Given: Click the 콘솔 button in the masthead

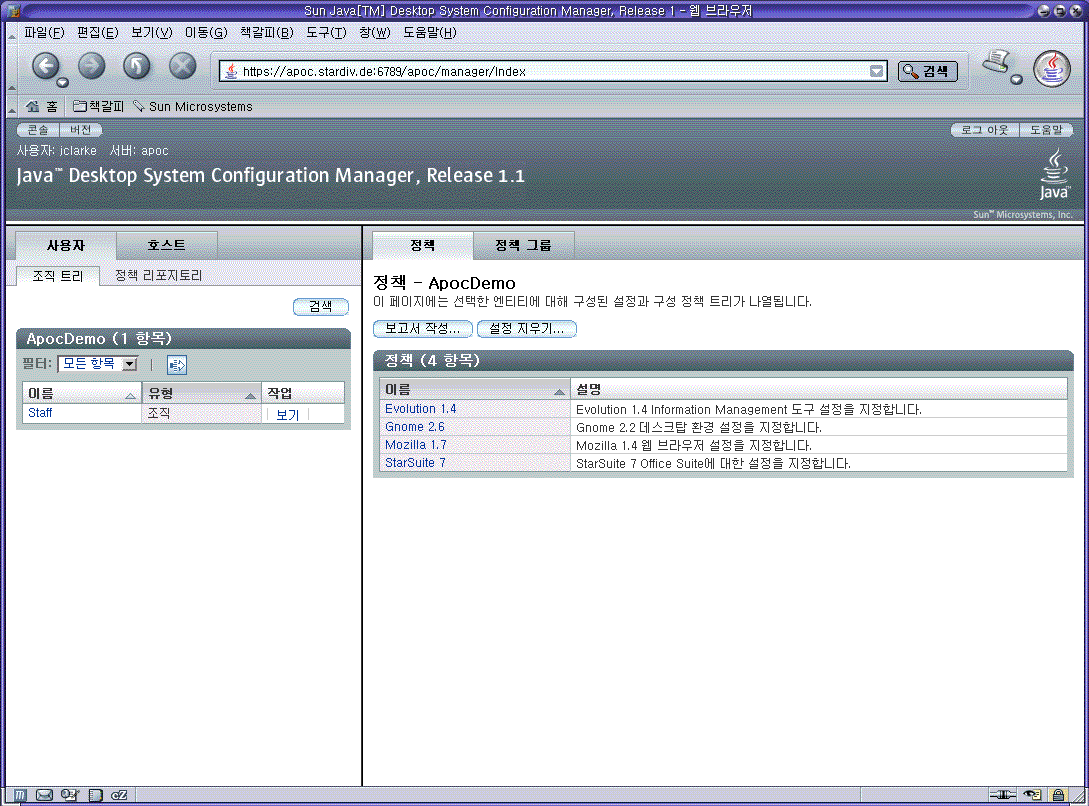Looking at the screenshot, I should pyautogui.click(x=38, y=129).
